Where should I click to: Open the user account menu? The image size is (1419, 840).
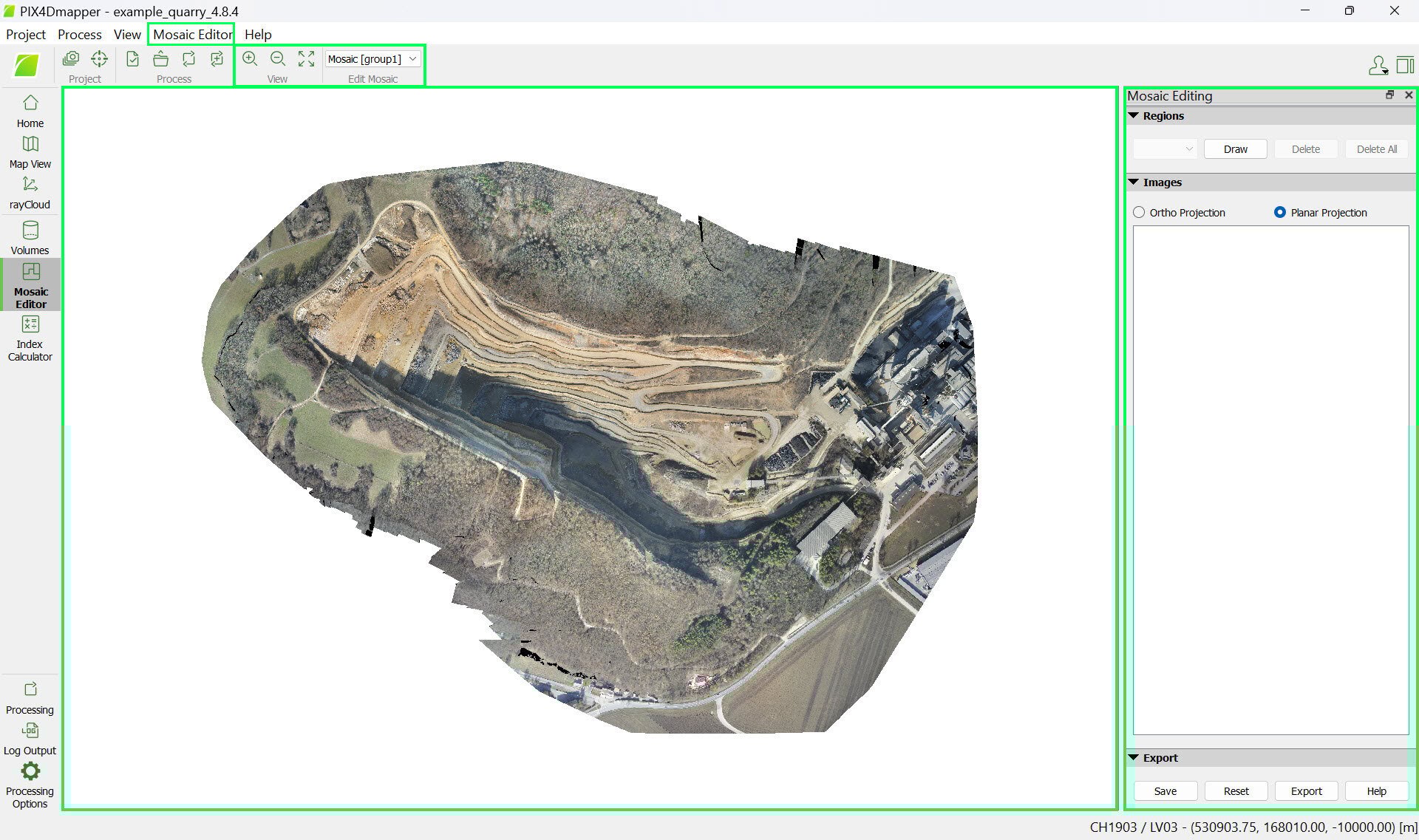tap(1378, 65)
